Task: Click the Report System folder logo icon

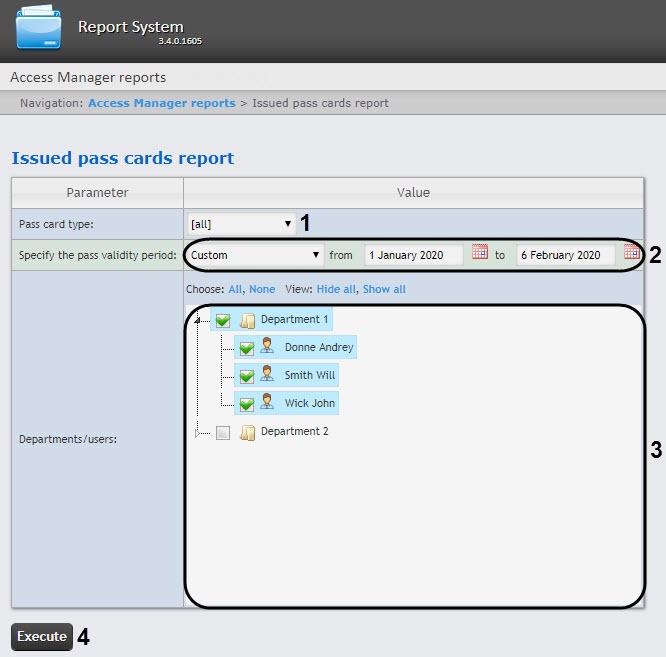Action: (x=39, y=28)
